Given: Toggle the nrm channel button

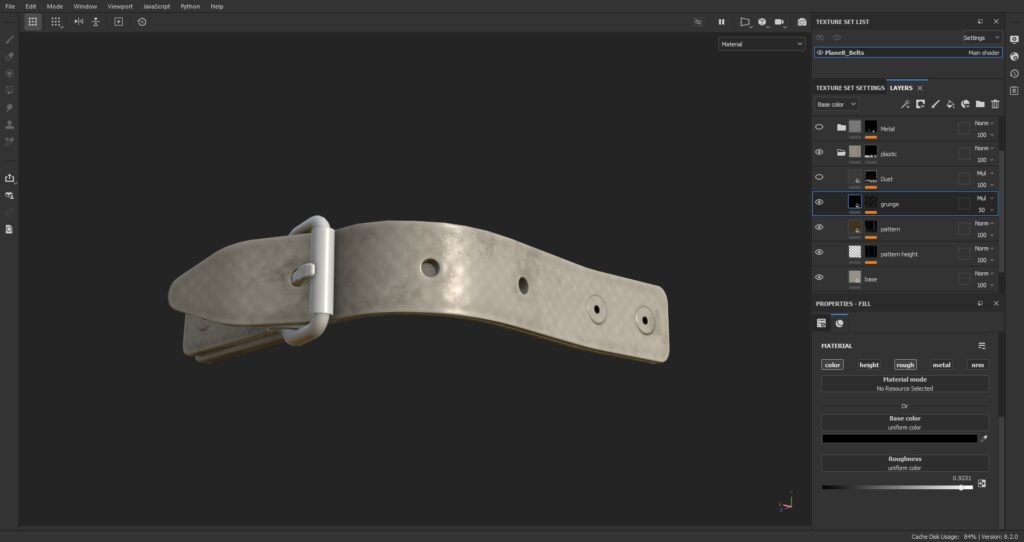Looking at the screenshot, I should (x=977, y=365).
